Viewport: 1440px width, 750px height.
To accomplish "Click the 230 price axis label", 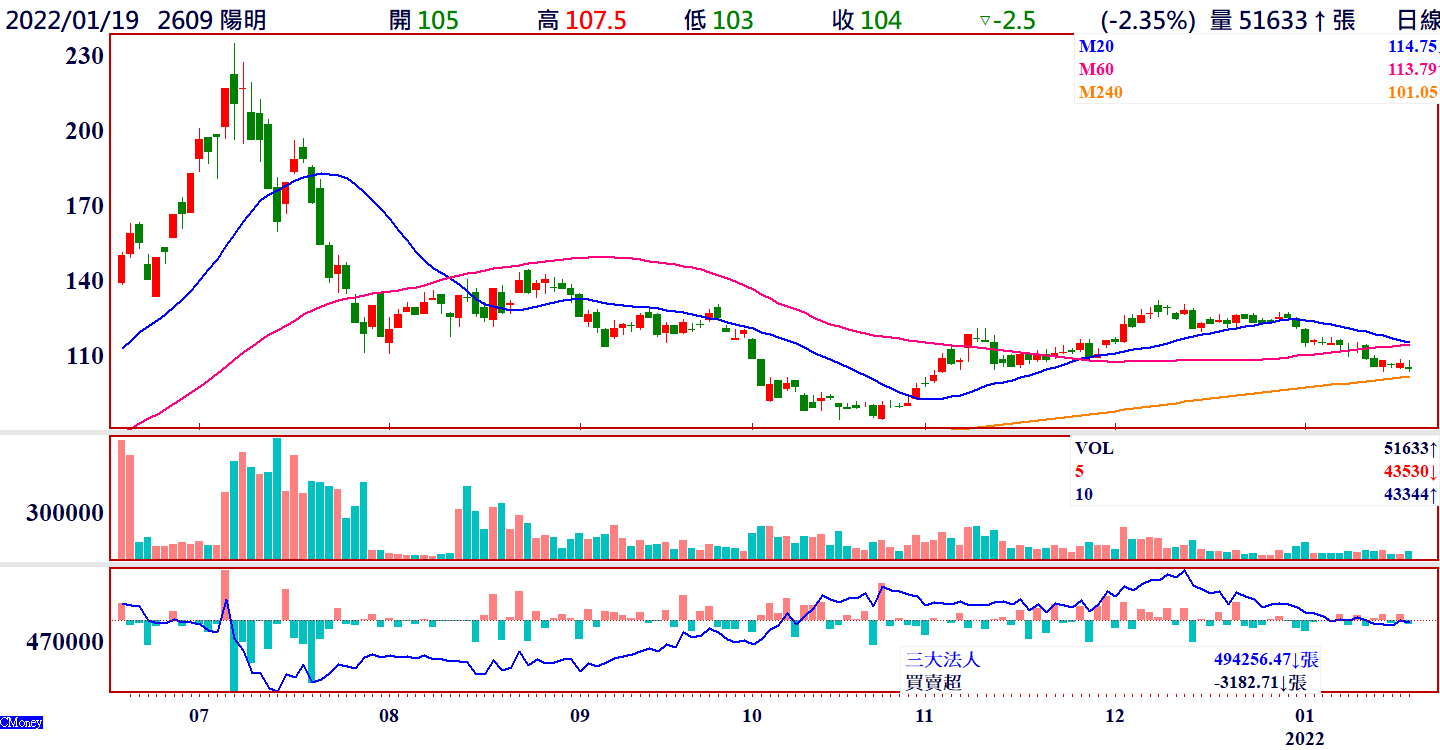I will [84, 57].
